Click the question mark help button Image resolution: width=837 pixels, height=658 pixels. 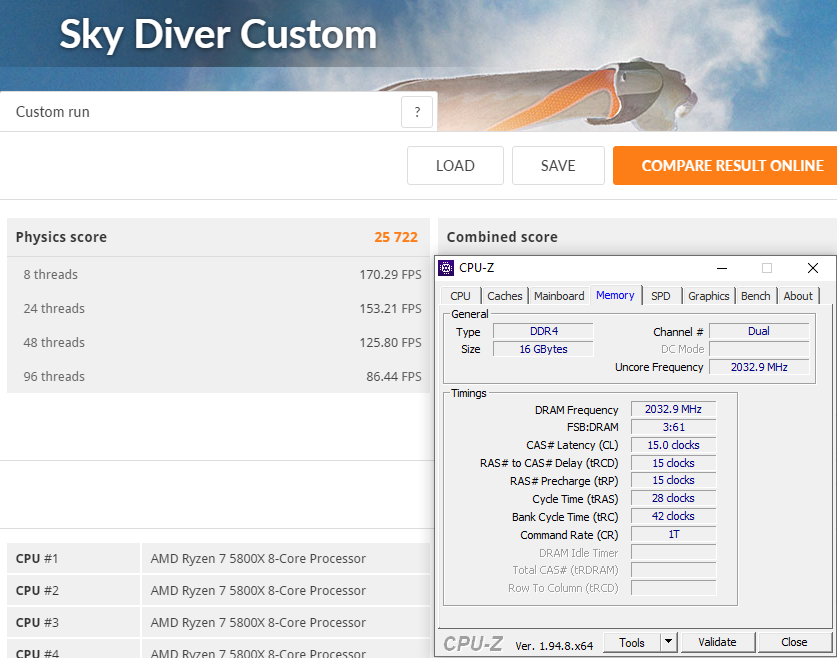(x=417, y=112)
